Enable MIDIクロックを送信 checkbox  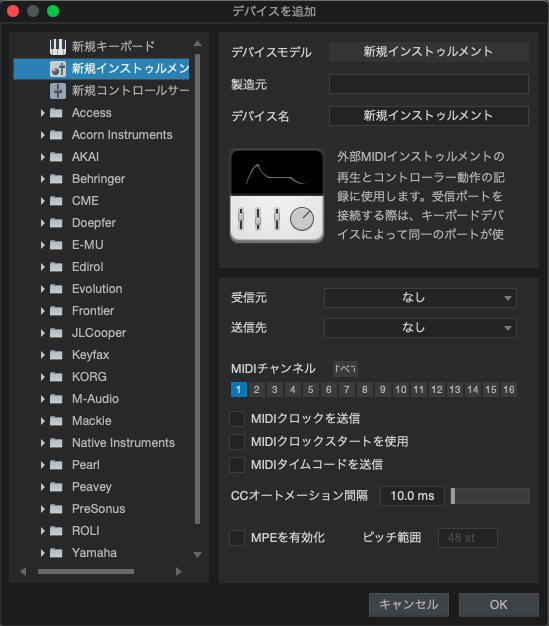237,419
